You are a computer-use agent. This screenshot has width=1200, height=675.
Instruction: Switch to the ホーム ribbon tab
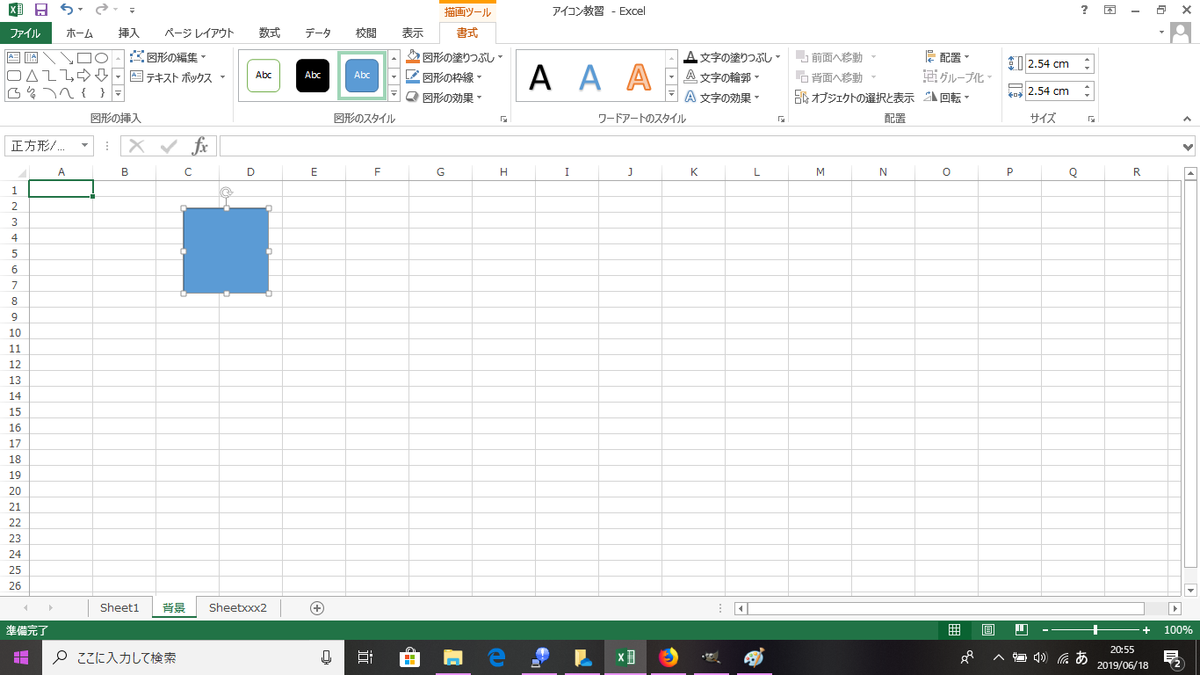pos(79,32)
